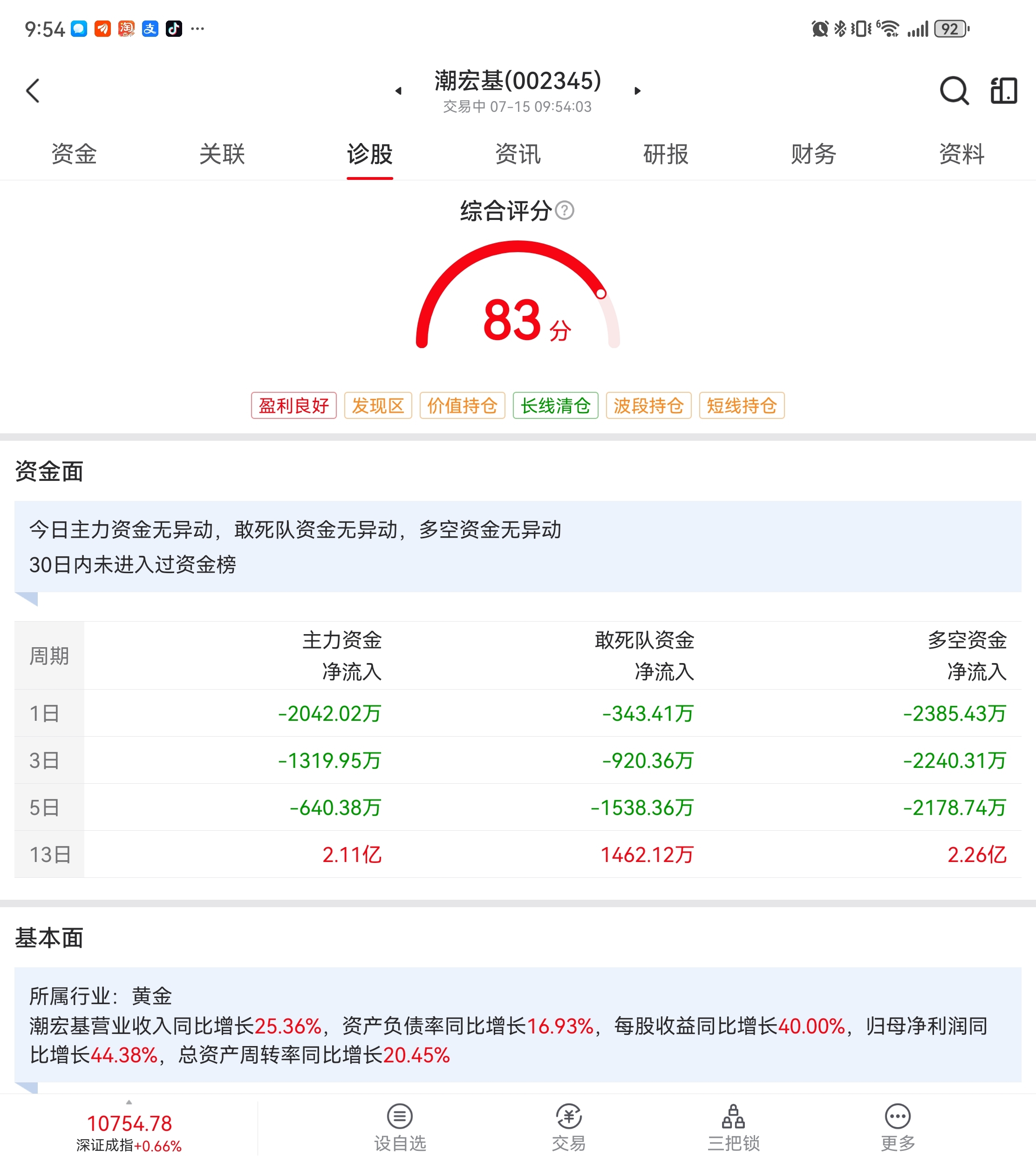
Task: Tap the orange notification icon in status bar
Action: coord(102,28)
